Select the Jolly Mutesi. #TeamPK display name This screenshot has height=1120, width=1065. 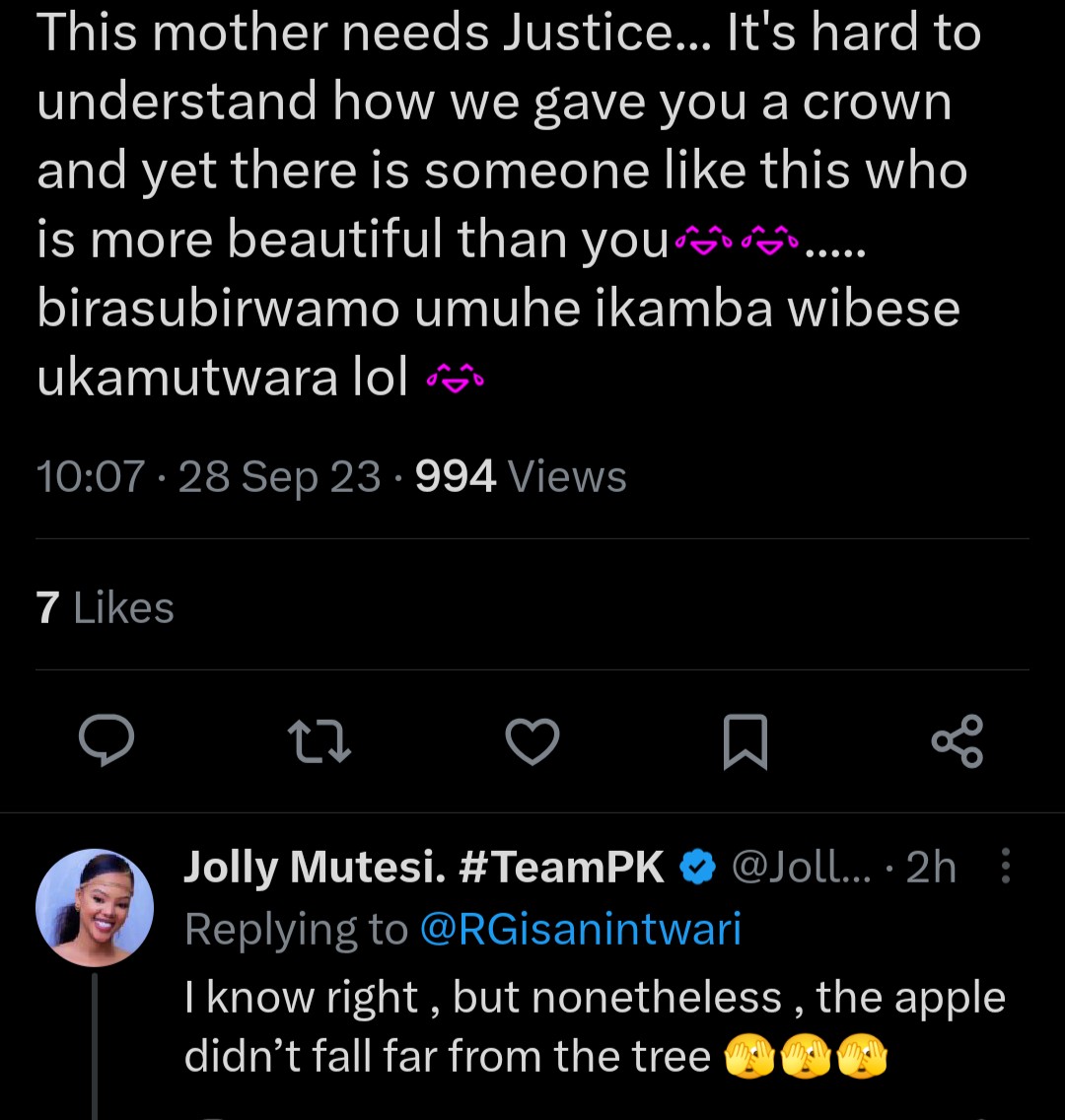point(424,868)
